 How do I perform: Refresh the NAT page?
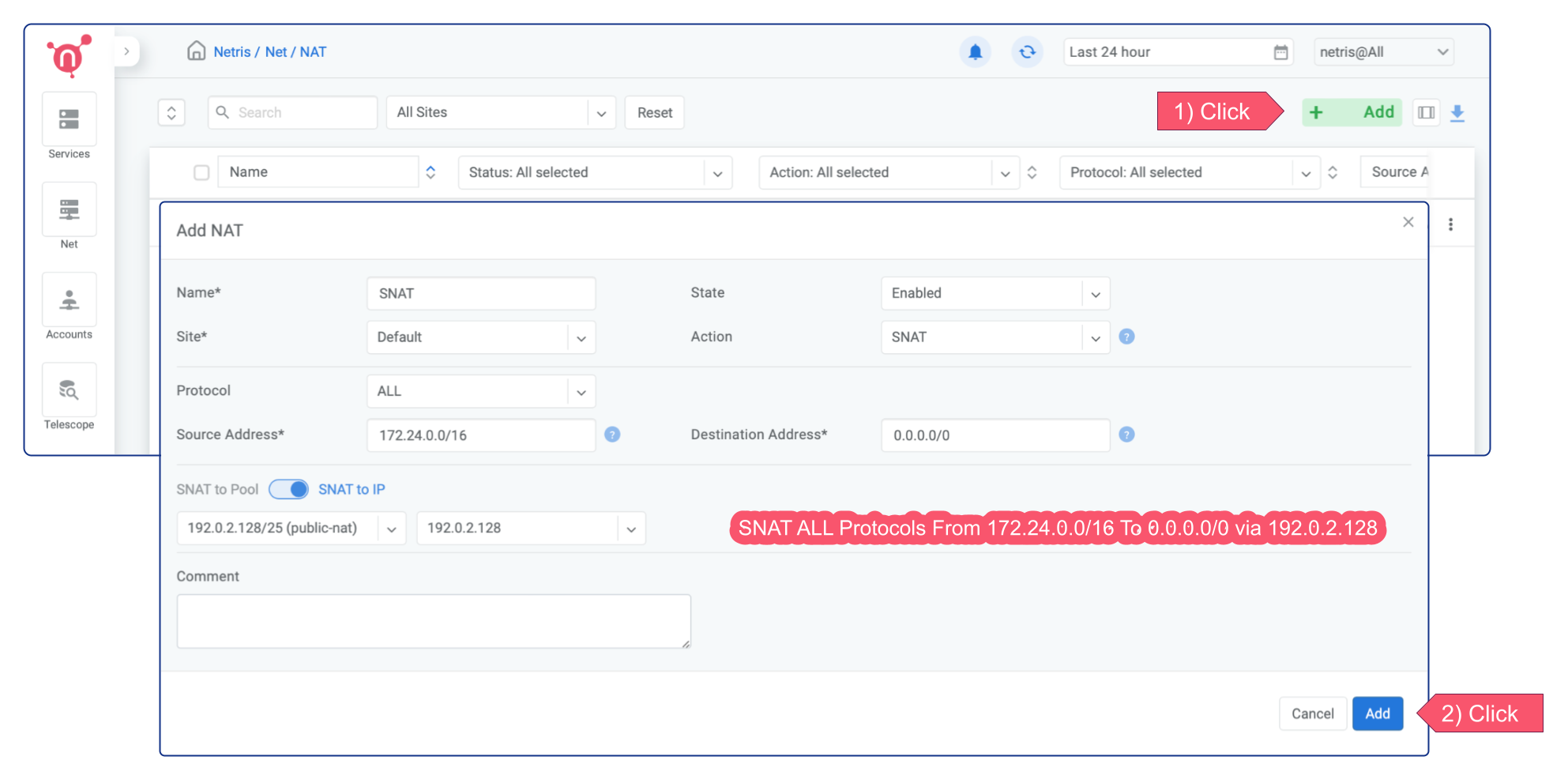pyautogui.click(x=1027, y=51)
